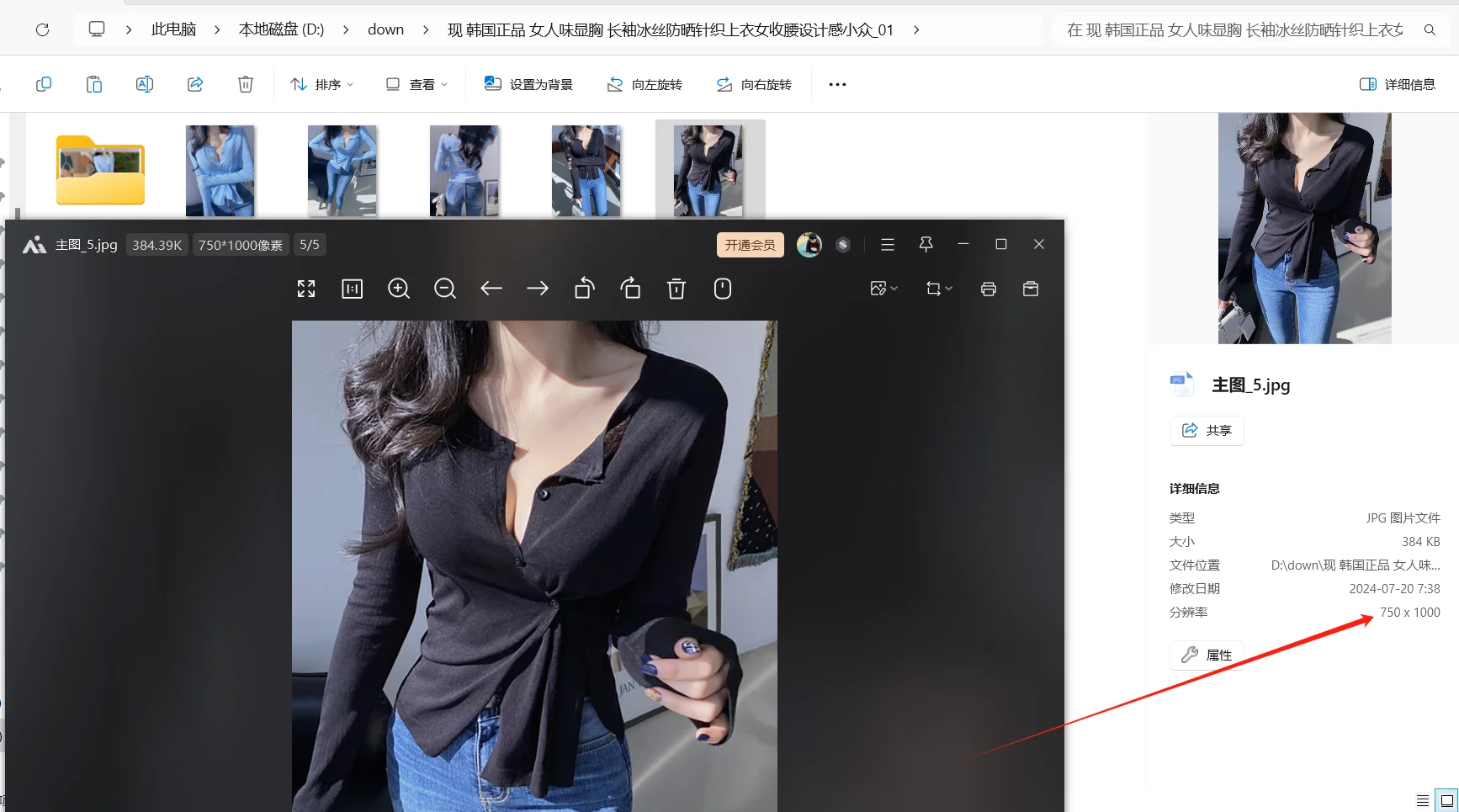The width and height of the screenshot is (1459, 812).
Task: Print the current image
Action: (988, 288)
